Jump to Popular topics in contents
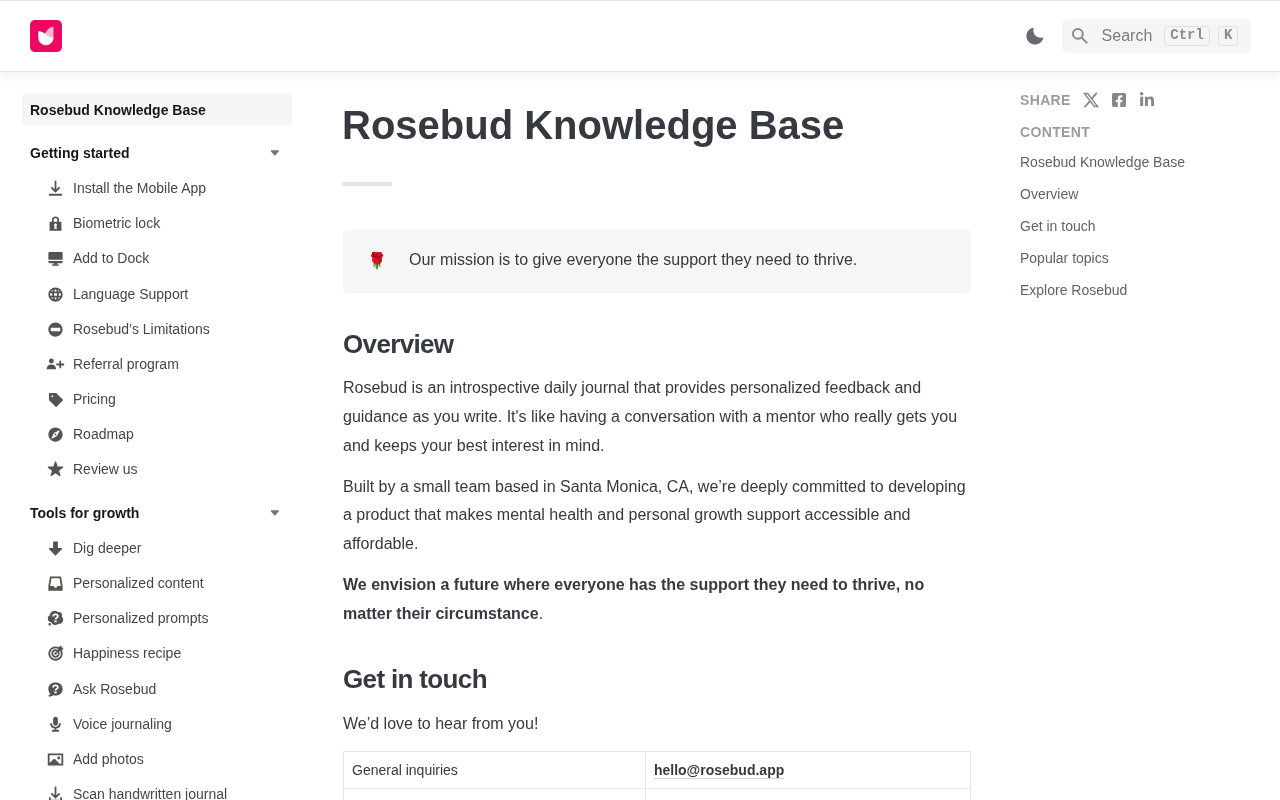Image resolution: width=1280 pixels, height=800 pixels. [1064, 258]
